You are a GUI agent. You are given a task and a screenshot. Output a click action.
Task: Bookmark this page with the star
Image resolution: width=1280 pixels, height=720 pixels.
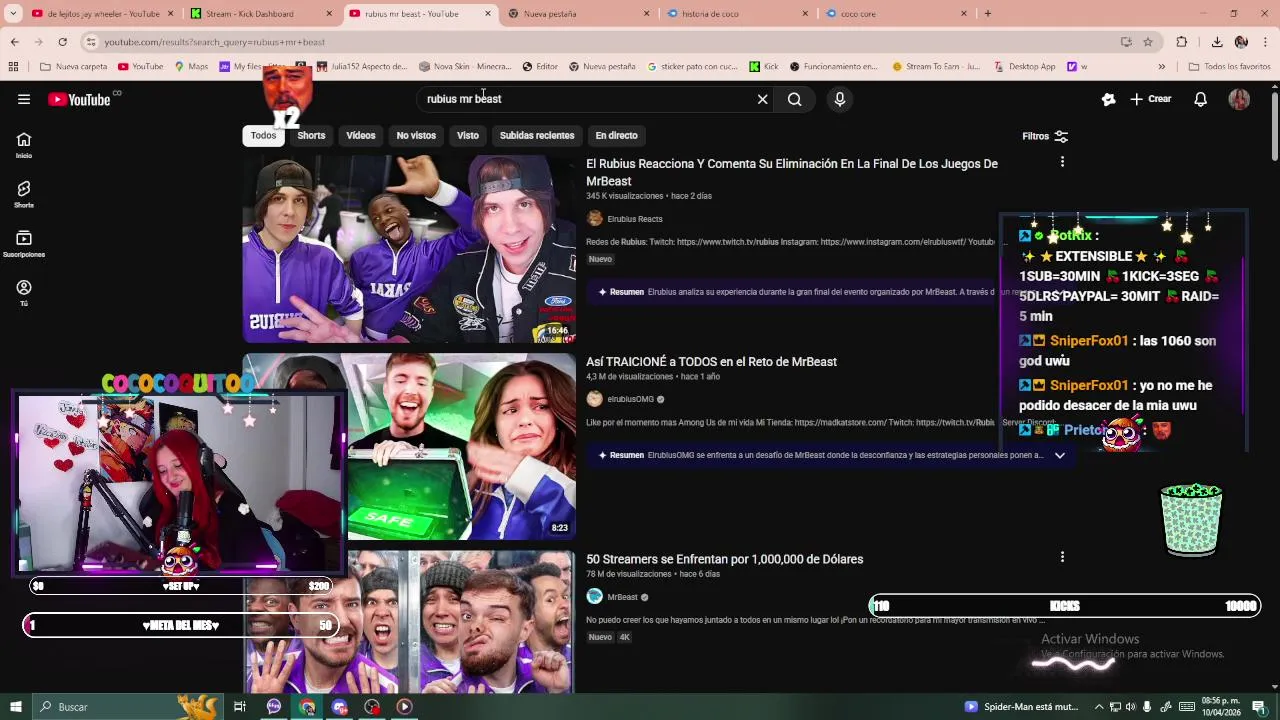pos(1148,42)
